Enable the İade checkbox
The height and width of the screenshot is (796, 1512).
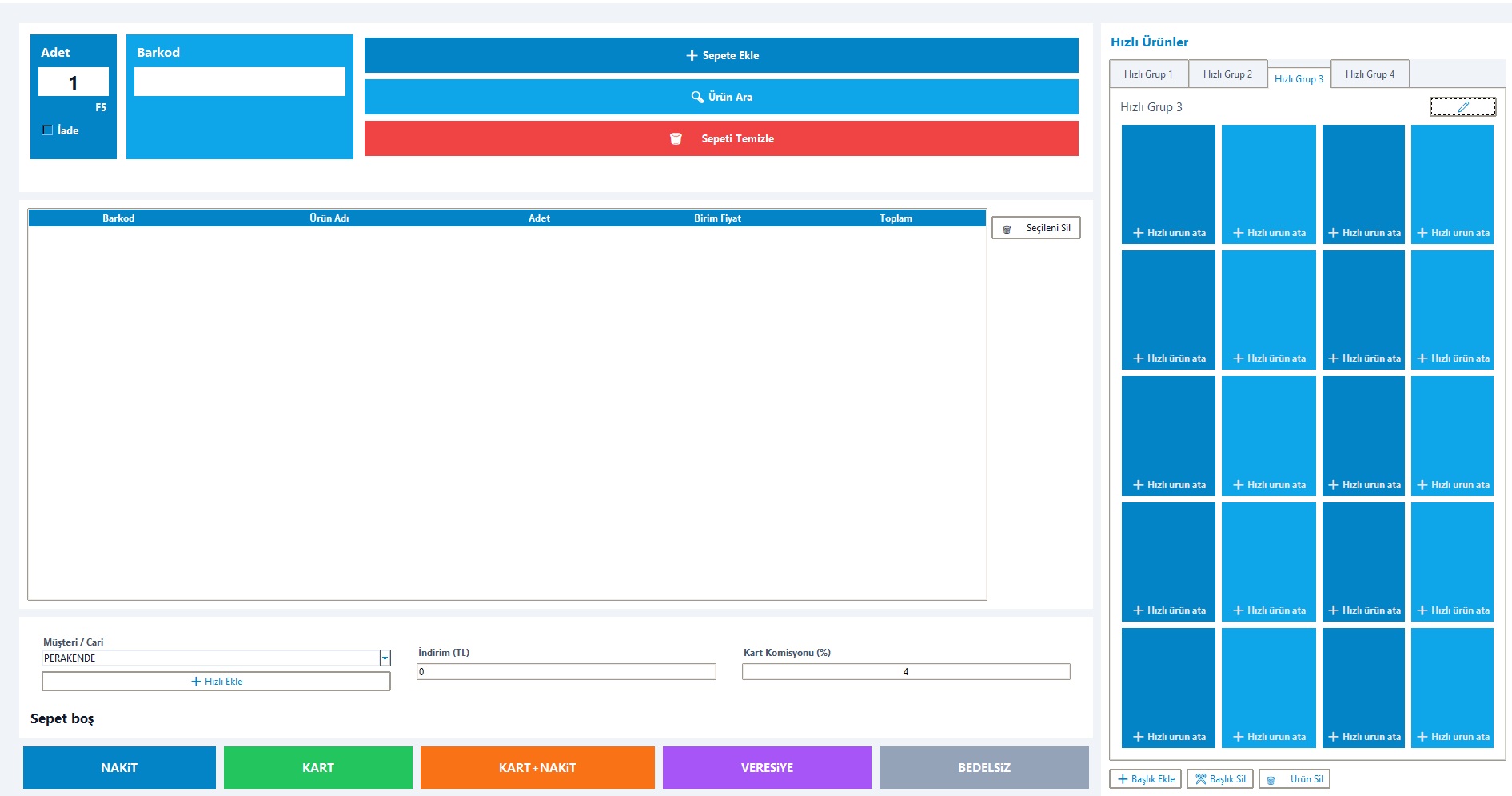48,130
